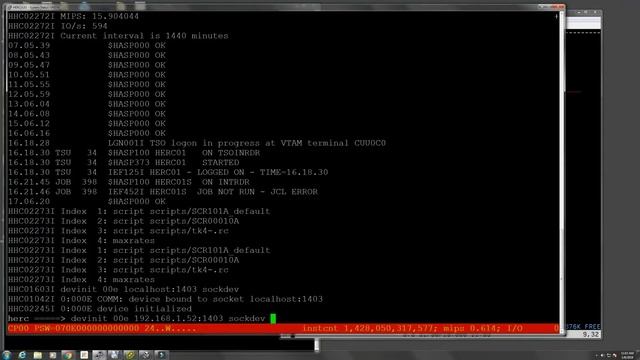This screenshot has width=640, height=360.
Task: Select the 16.06.16 $HASP000 OK line
Action: 87,133
